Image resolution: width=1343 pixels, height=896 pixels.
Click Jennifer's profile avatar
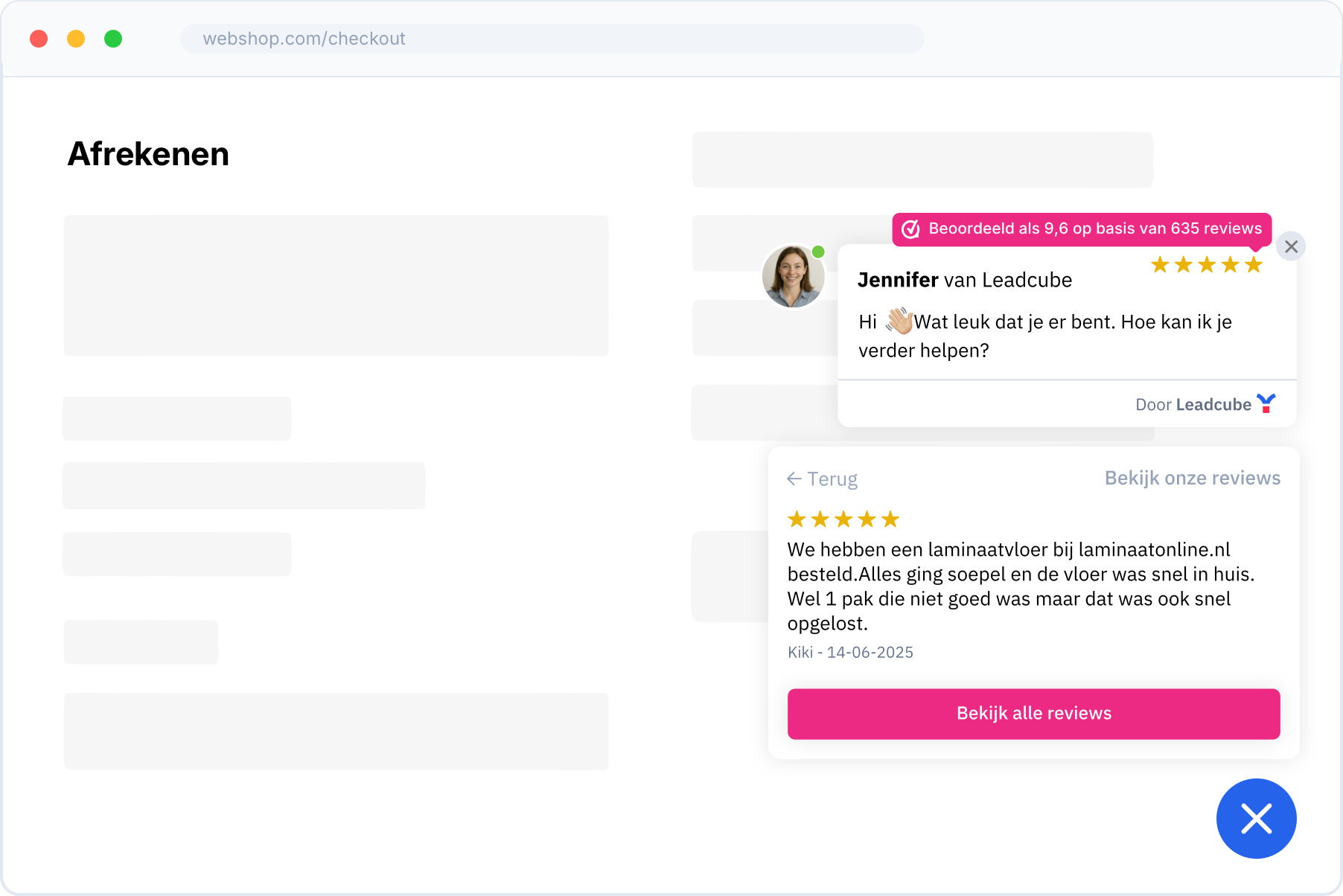tap(792, 277)
